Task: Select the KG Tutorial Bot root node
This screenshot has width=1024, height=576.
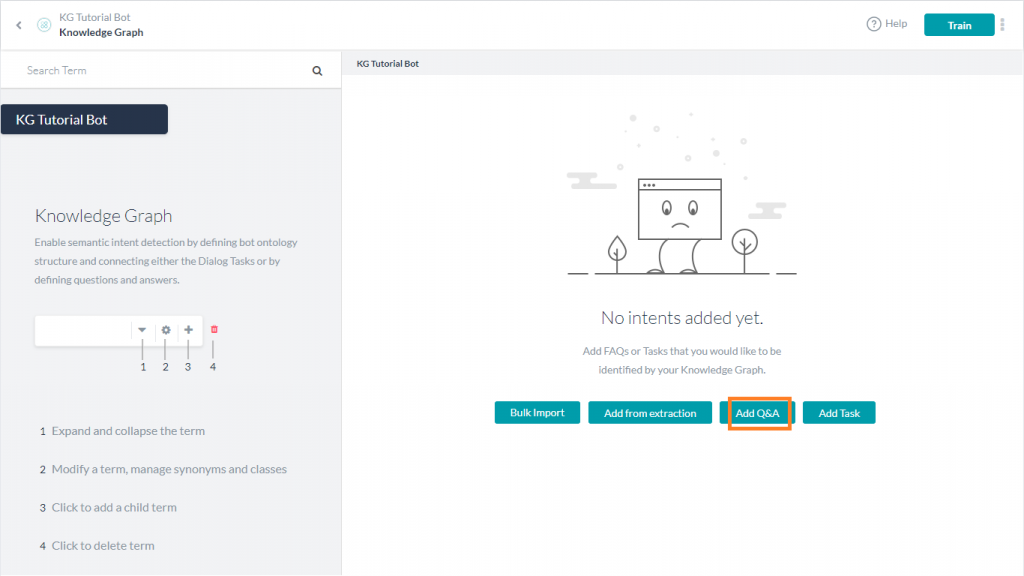Action: (84, 118)
